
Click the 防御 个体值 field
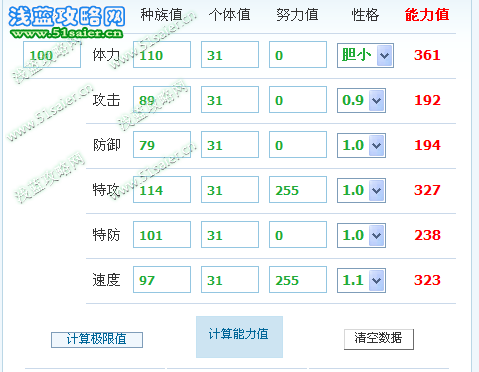point(230,145)
